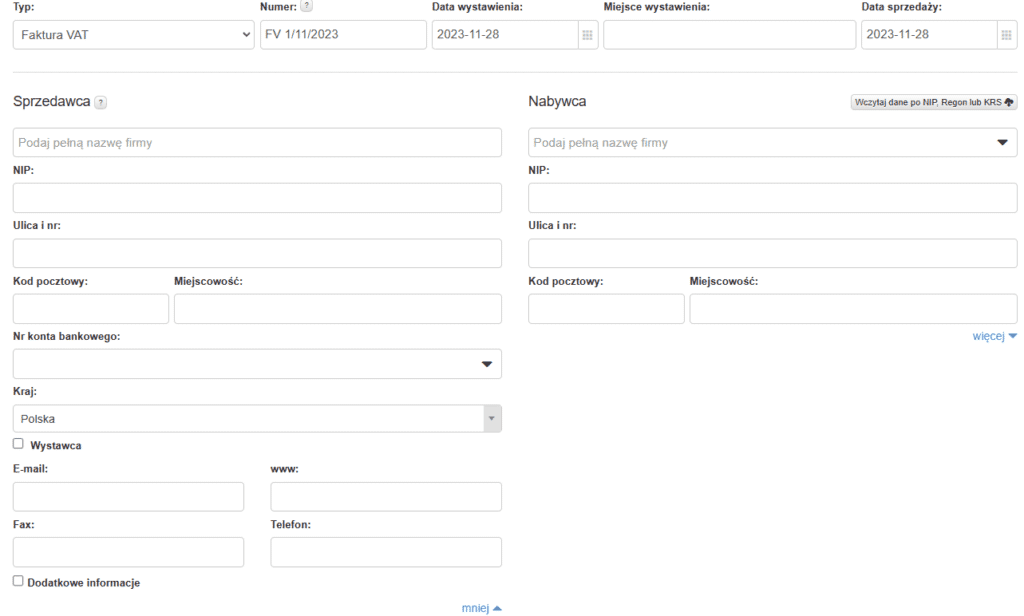The width and height of the screenshot is (1024, 616).
Task: Expand the Nr konta bankowego dropdown
Action: 487,364
